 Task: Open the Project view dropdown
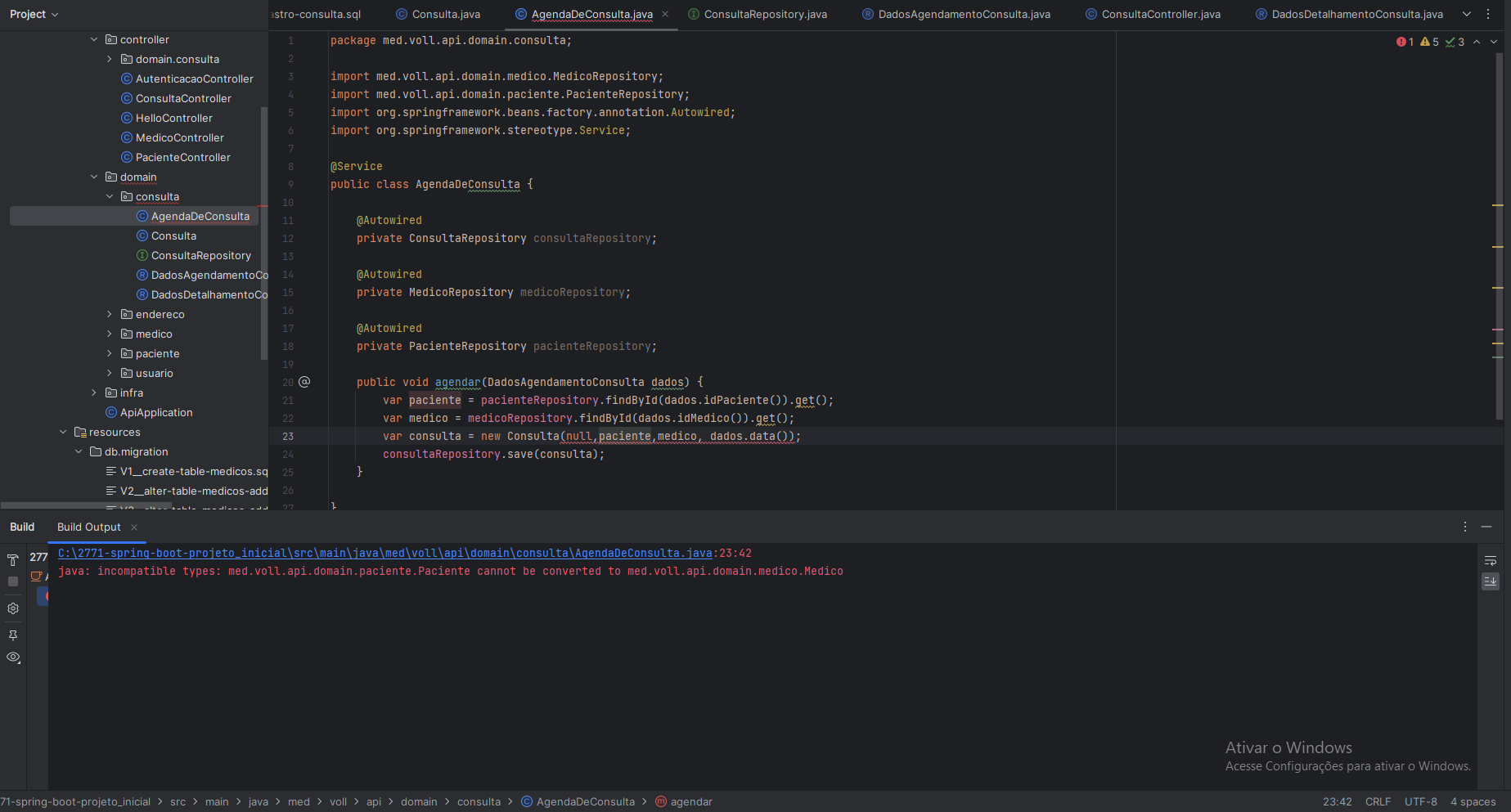pos(34,14)
